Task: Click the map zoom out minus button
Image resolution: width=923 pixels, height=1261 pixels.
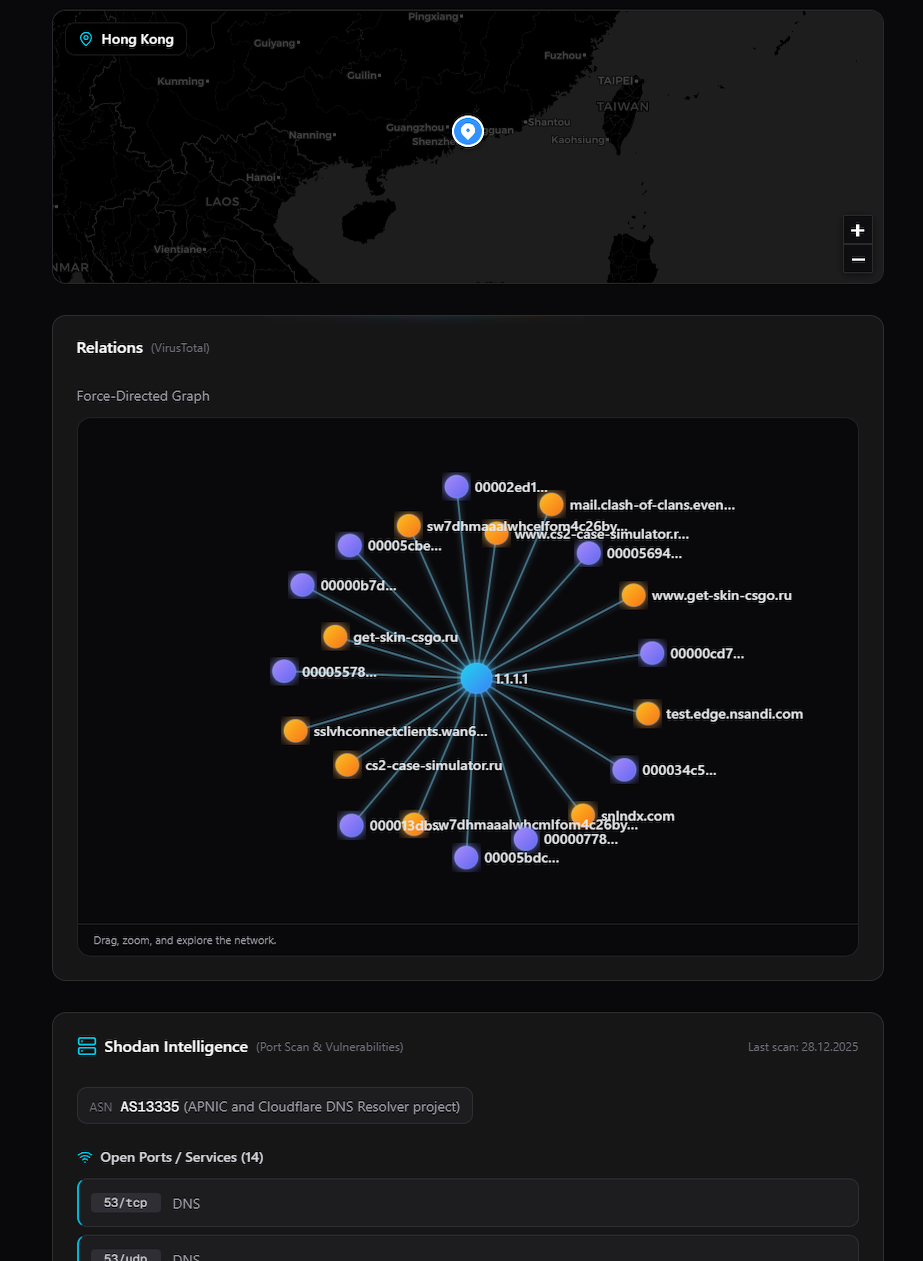Action: pos(857,260)
